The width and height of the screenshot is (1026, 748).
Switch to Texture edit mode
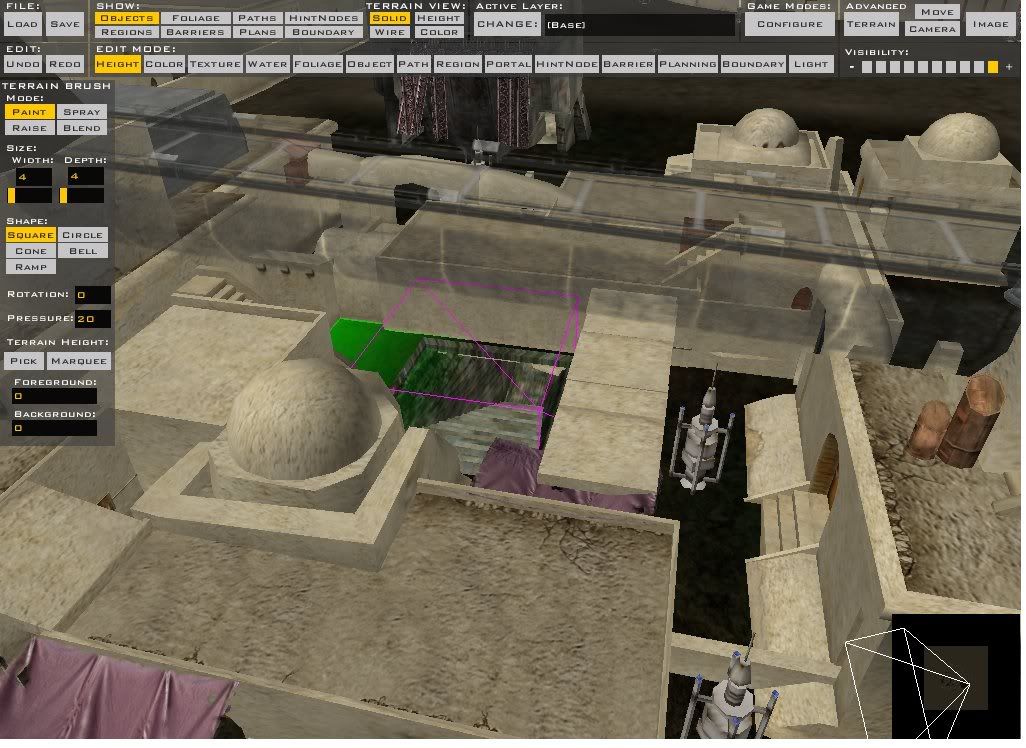coord(215,64)
